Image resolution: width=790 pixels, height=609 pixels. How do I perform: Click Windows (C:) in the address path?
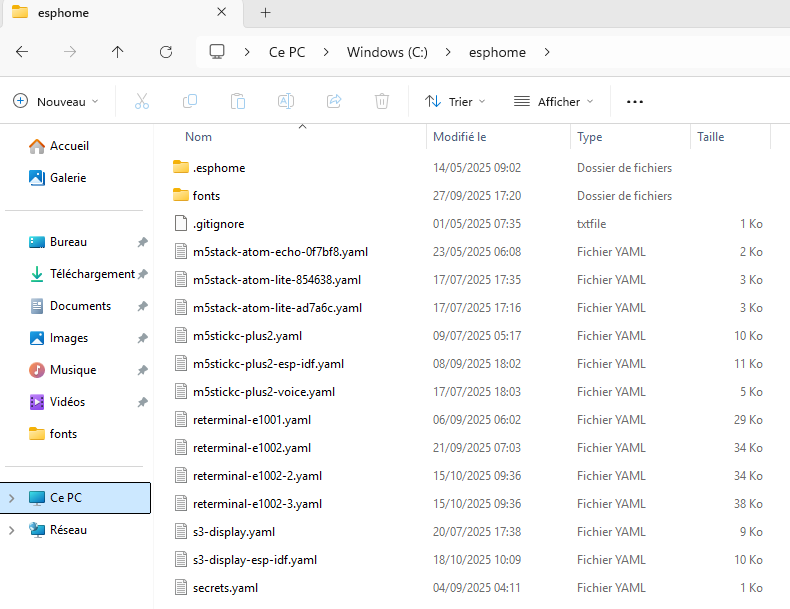[x=387, y=52]
